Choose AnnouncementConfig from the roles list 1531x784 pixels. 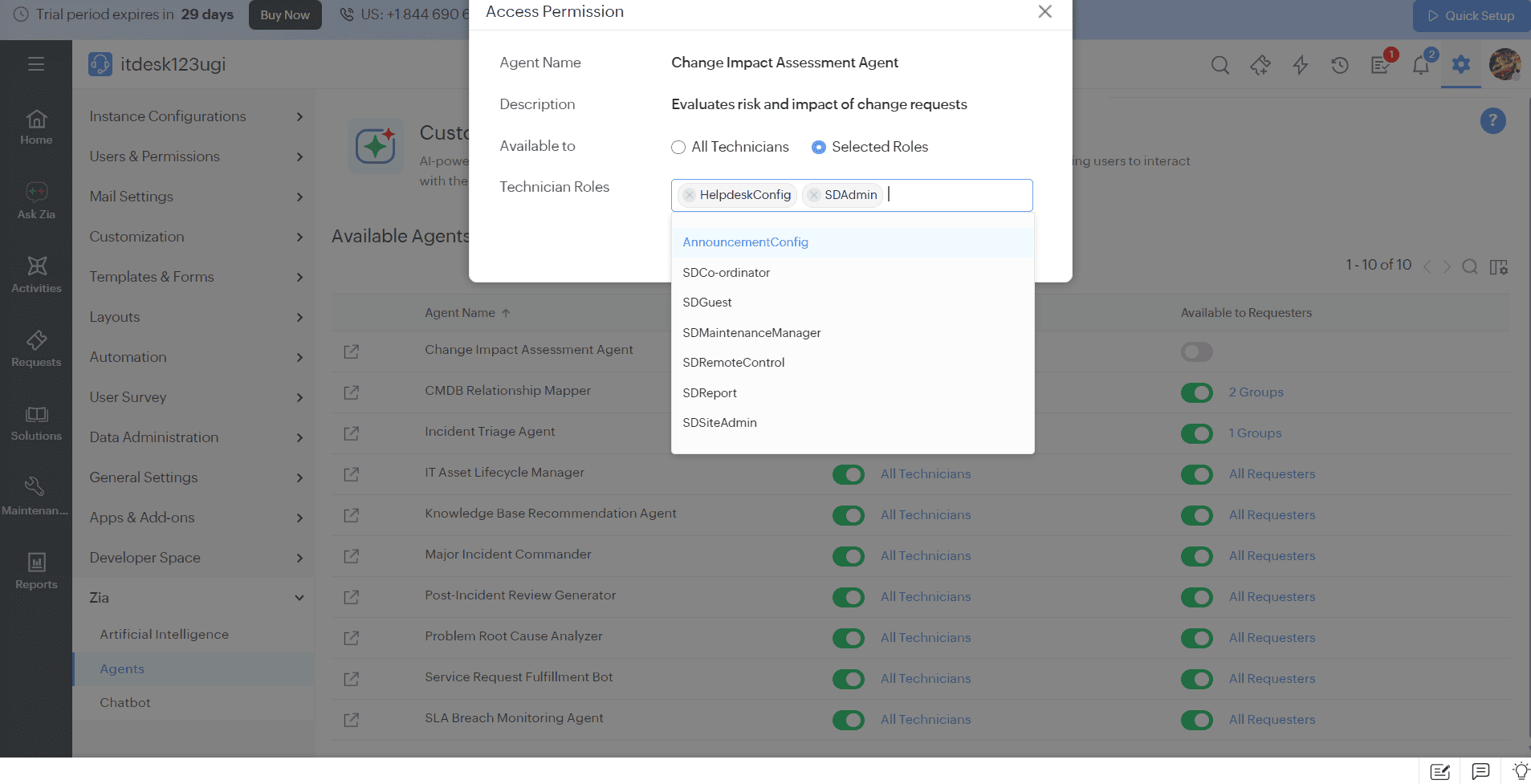pyautogui.click(x=745, y=242)
